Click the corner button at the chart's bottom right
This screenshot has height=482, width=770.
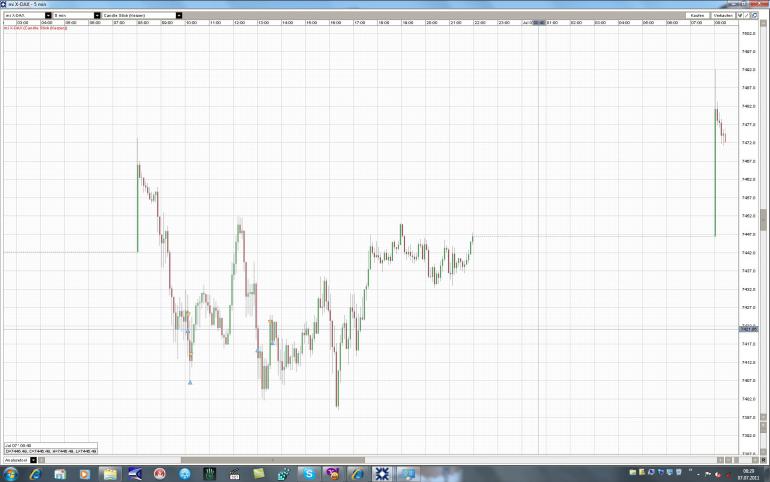[764, 460]
